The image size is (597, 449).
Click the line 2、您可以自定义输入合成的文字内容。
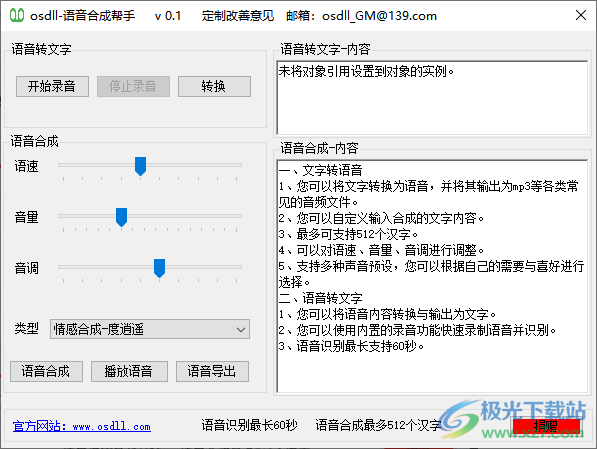[x=381, y=218]
